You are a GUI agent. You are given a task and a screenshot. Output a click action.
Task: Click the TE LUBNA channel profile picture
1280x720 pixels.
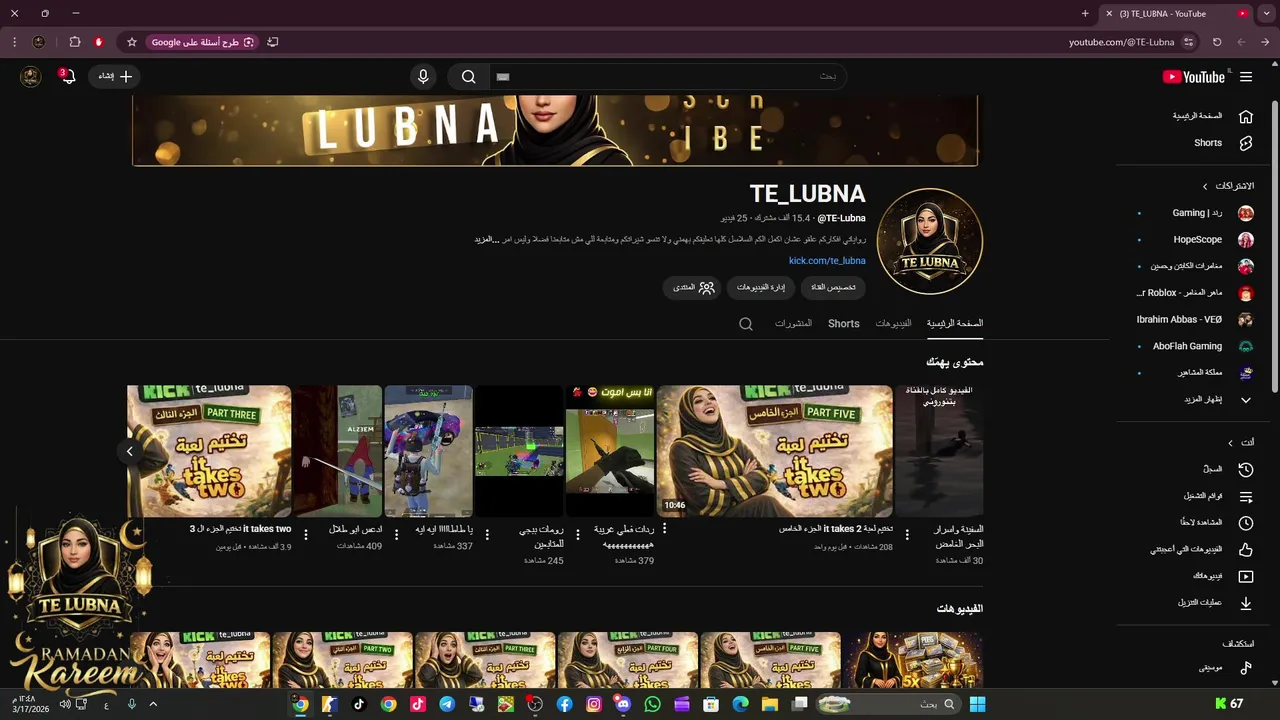pos(930,241)
